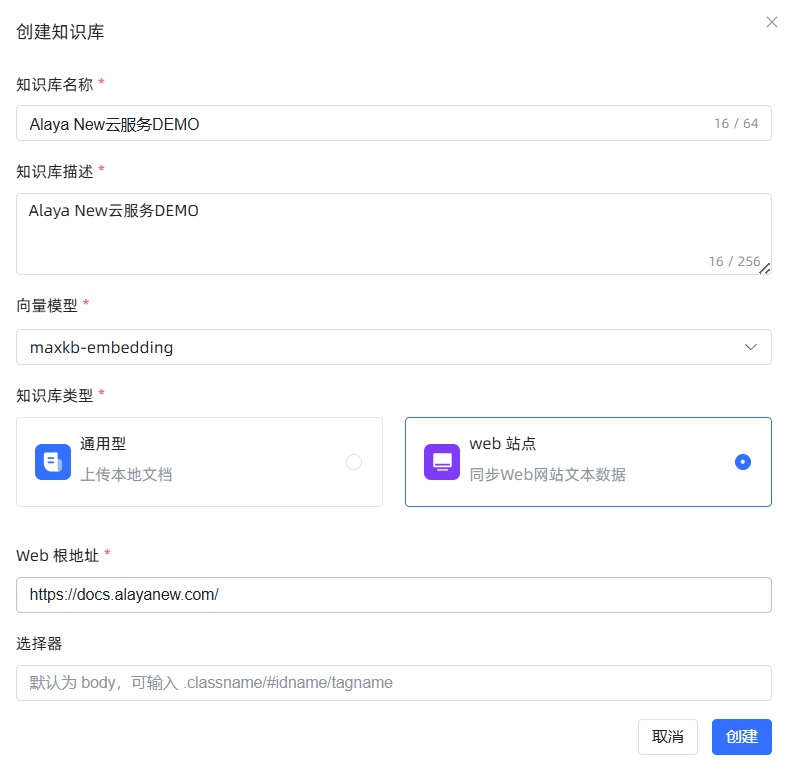Choose the 通用型 card title

pyautogui.click(x=103, y=444)
